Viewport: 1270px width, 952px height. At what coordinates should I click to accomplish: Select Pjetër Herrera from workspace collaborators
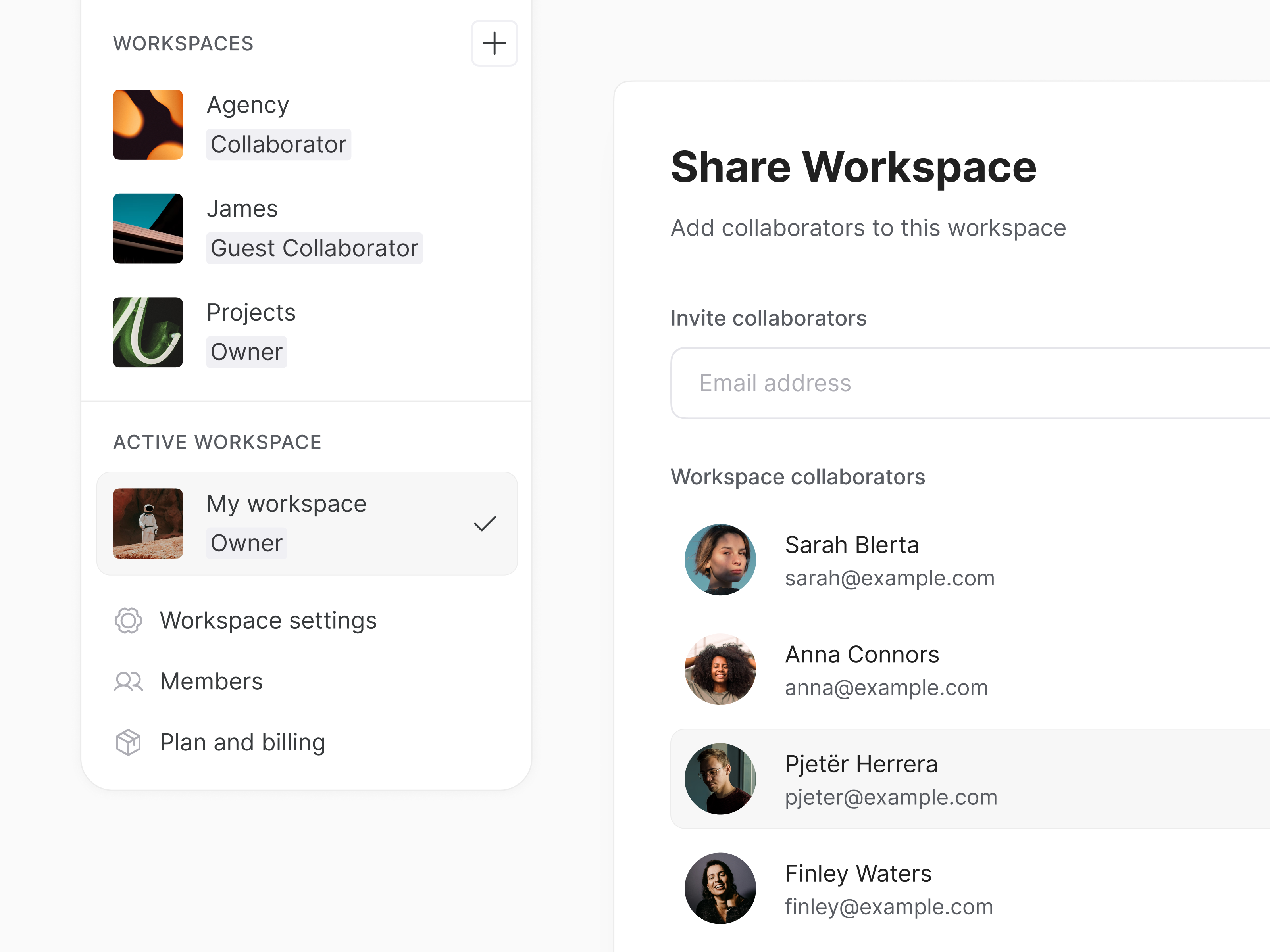[861, 779]
